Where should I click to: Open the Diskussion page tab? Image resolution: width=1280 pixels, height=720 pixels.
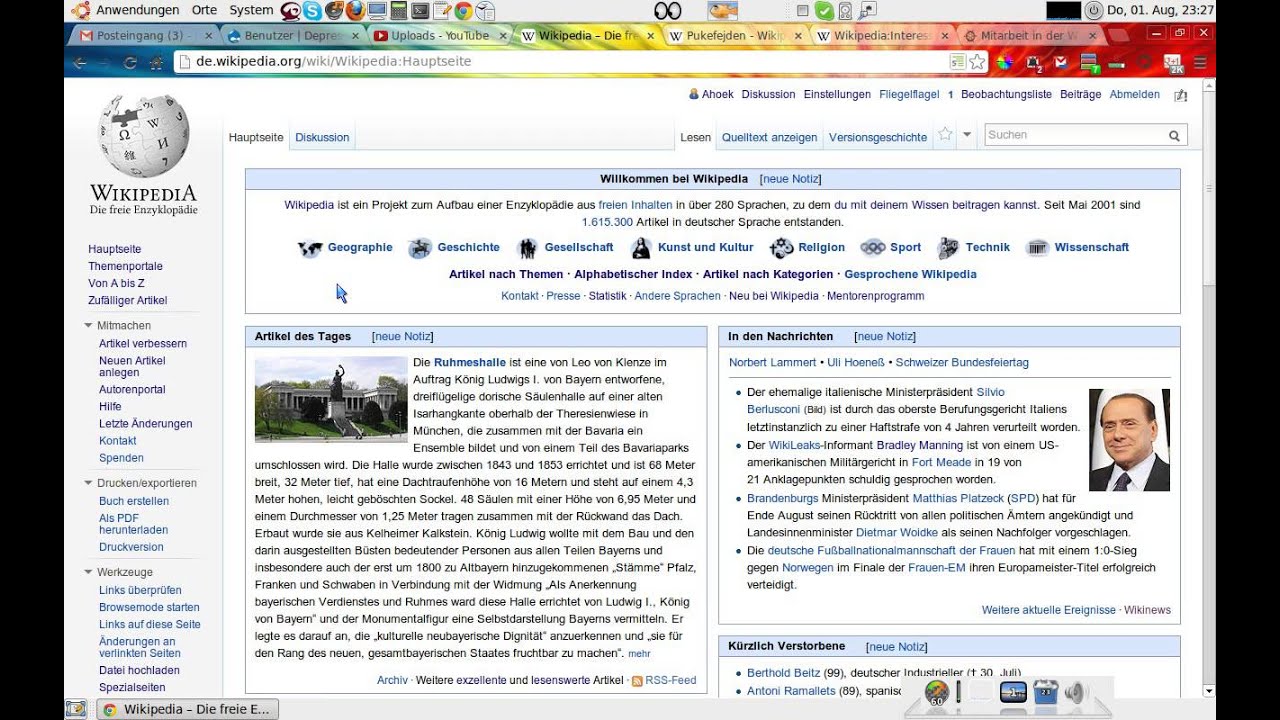pyautogui.click(x=322, y=137)
